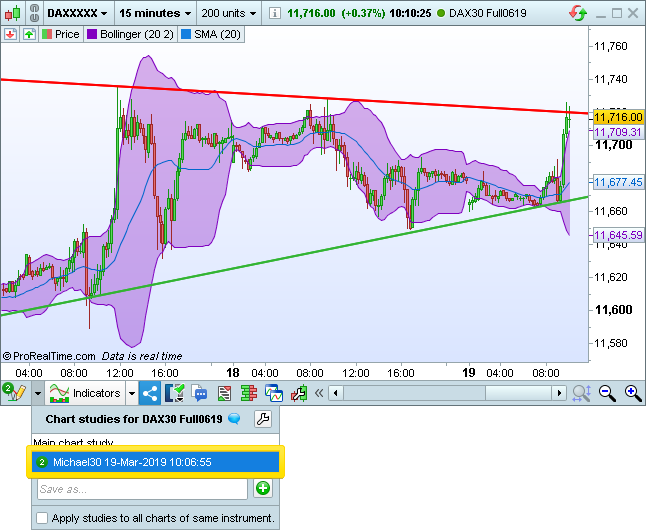
Task: Click the green plus save button
Action: 263,489
